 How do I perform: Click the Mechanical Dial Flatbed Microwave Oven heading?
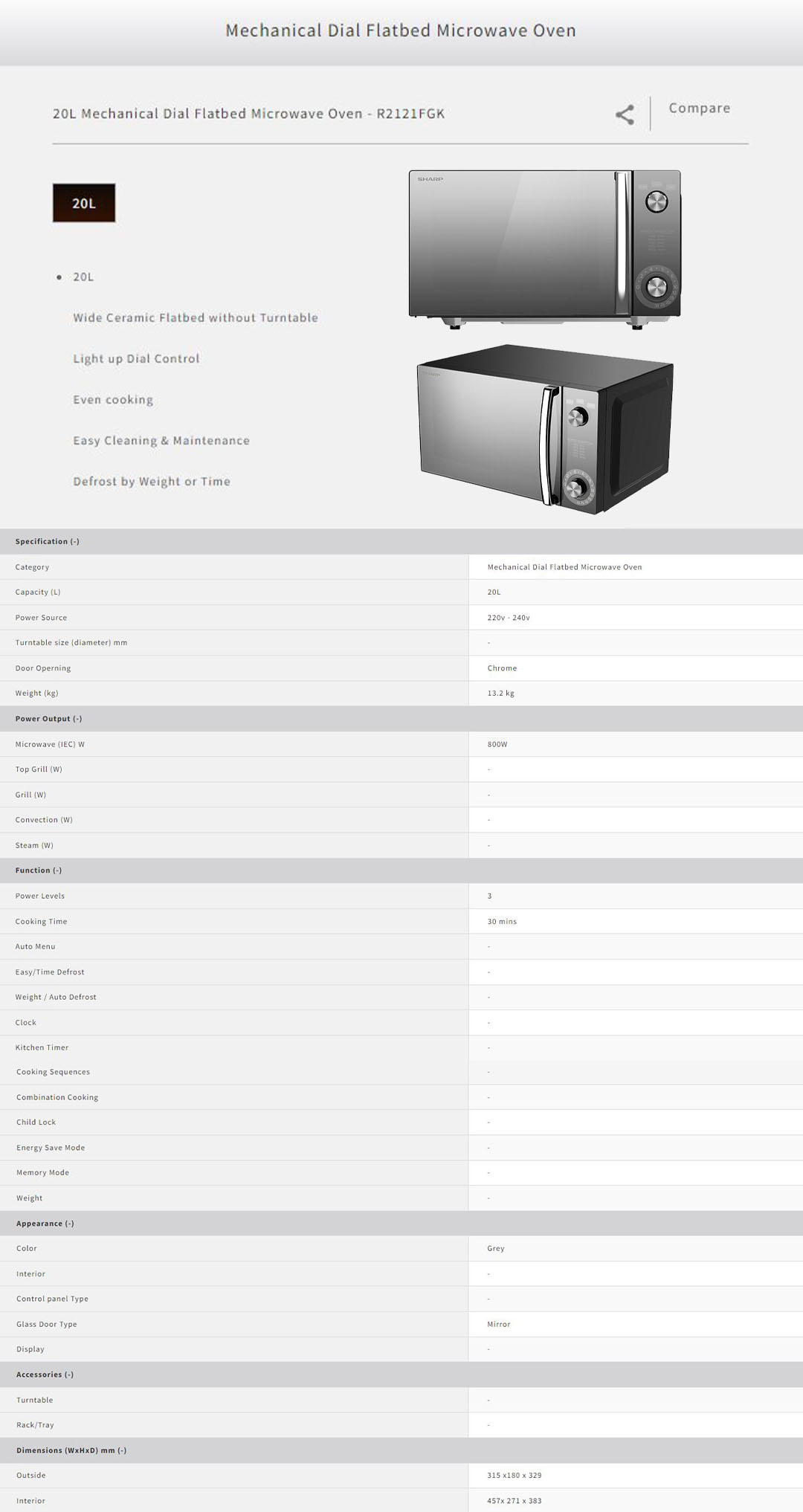click(401, 30)
